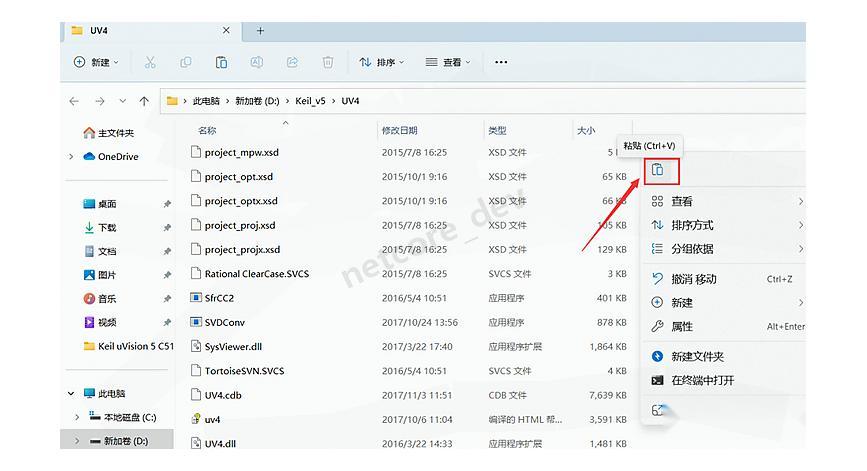Screen dimensions: 867x471
Task: Click the Copy icon in toolbar
Action: coord(186,62)
